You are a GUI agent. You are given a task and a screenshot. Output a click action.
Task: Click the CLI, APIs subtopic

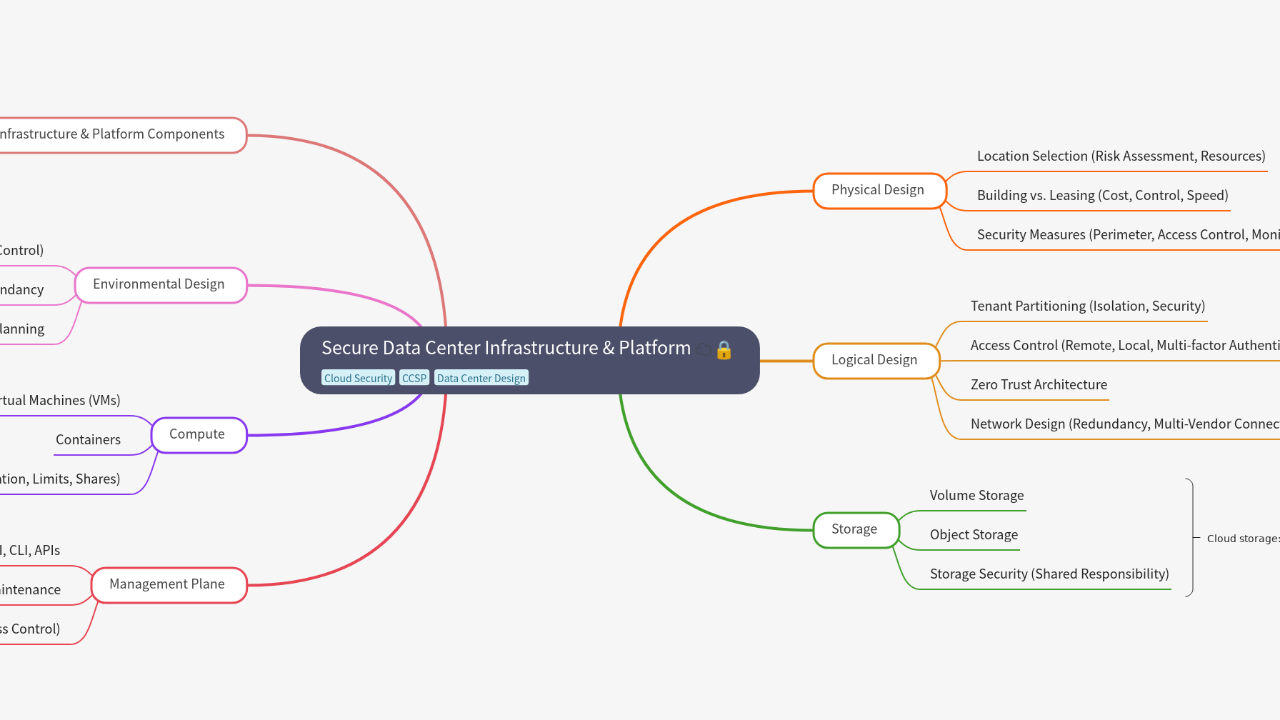click(x=30, y=550)
